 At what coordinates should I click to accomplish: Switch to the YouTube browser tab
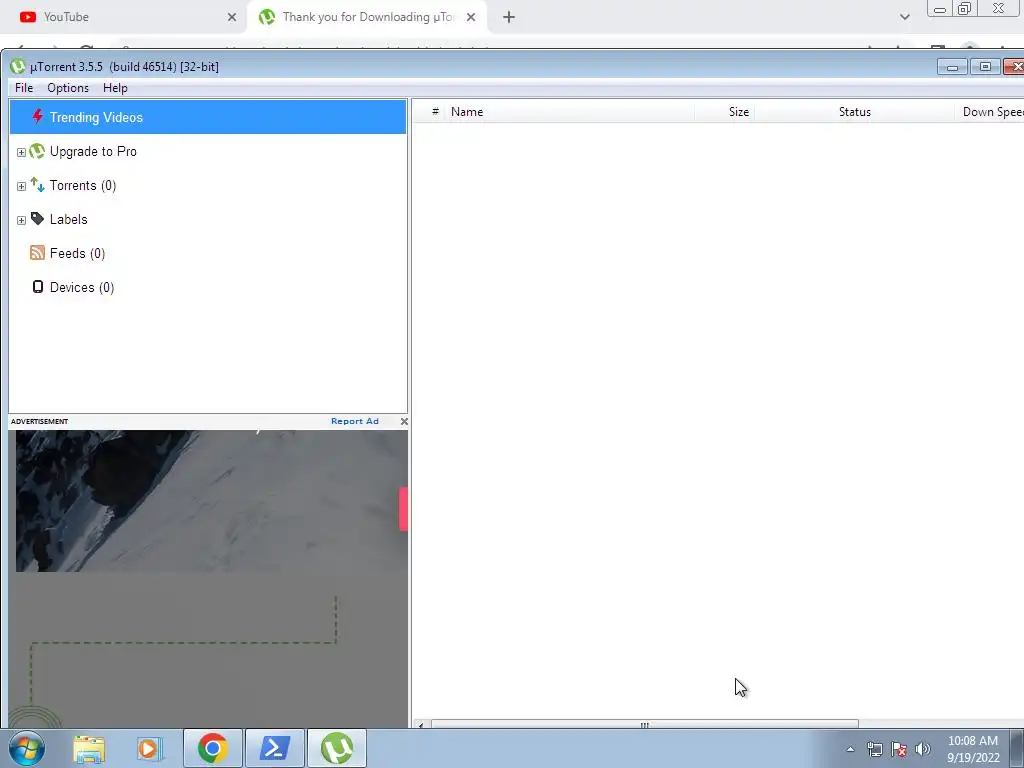tap(124, 17)
